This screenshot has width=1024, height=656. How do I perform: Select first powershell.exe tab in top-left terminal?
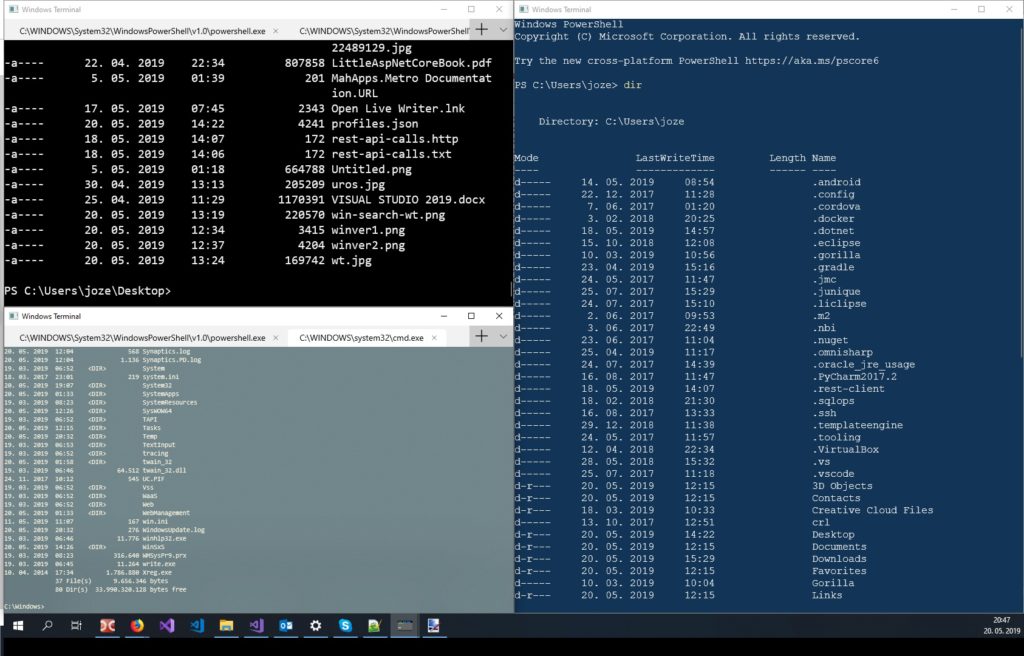142,31
